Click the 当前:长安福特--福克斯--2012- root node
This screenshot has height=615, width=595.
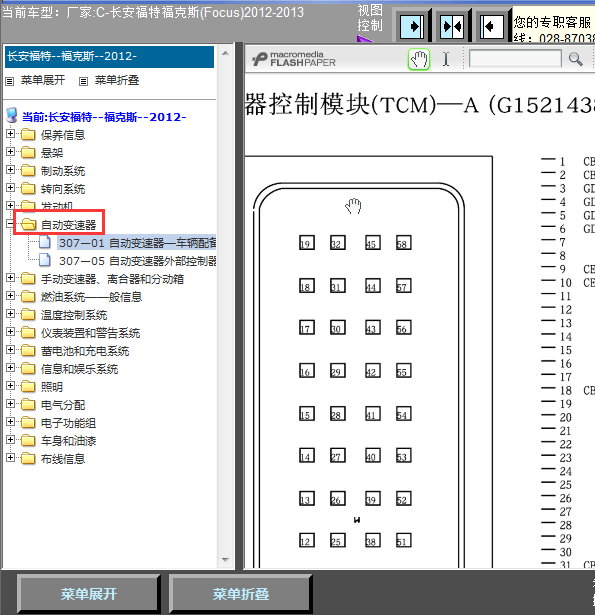click(x=104, y=117)
